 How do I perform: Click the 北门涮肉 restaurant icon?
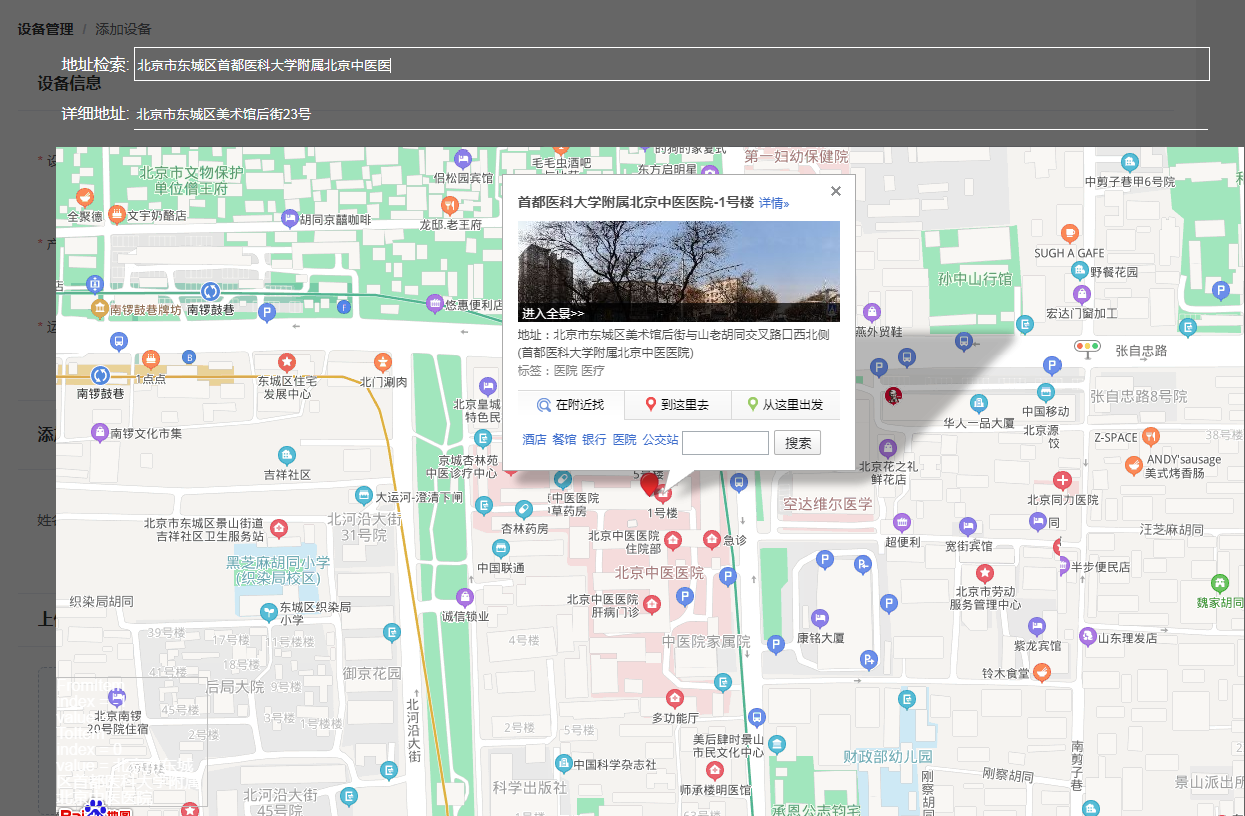coord(382,362)
